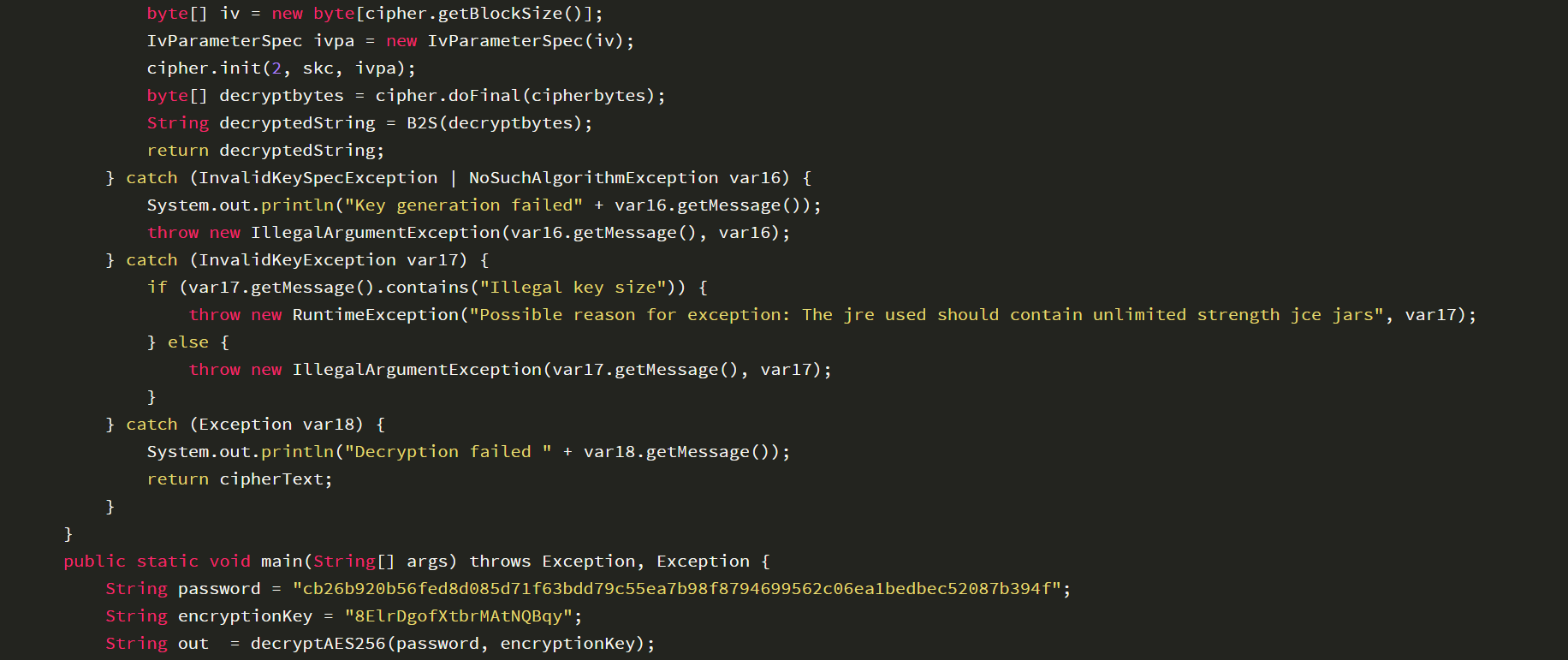1568x660 pixels.
Task: Click the 'return decryptedString' statement
Action: 265,151
